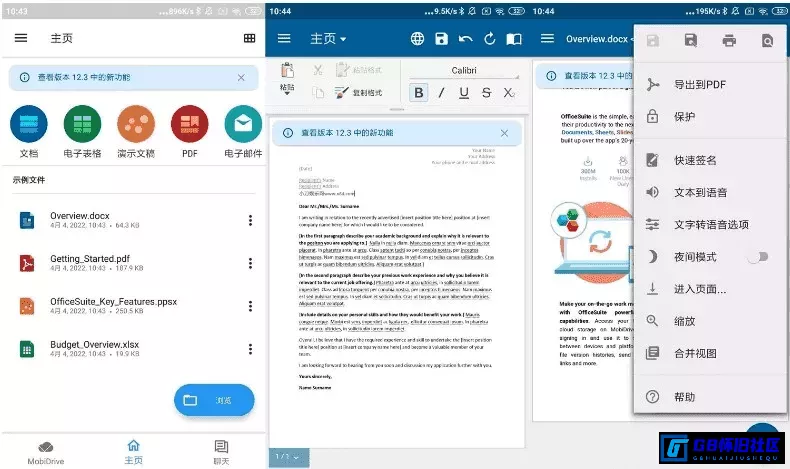Click the globe icon in editor toolbar
This screenshot has height=469, width=790.
(x=417, y=39)
